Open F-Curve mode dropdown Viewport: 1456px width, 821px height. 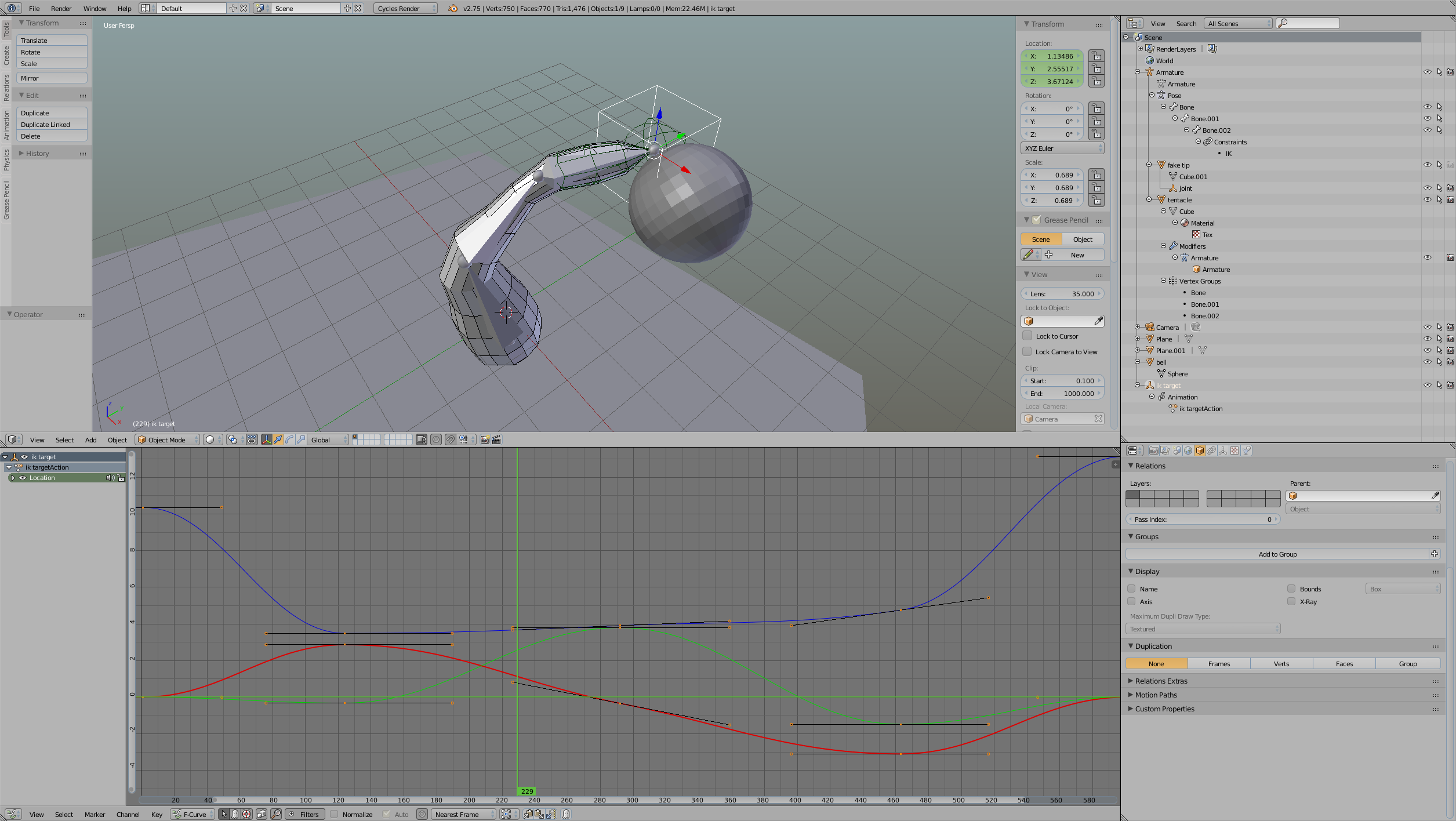tap(193, 814)
